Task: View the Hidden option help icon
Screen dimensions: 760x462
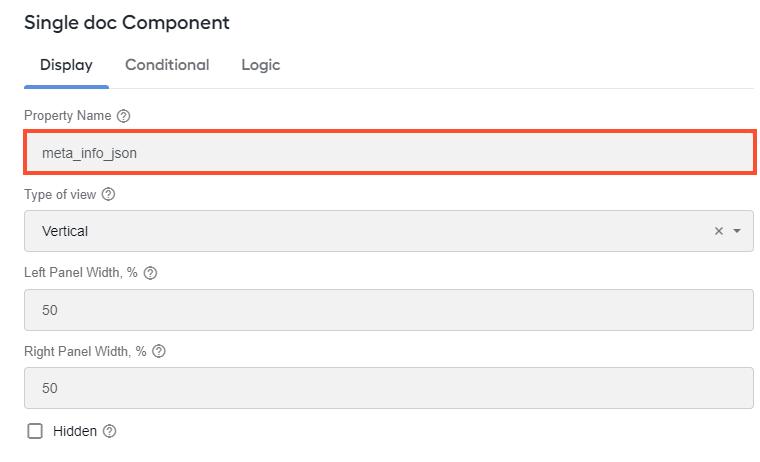Action: coord(110,431)
